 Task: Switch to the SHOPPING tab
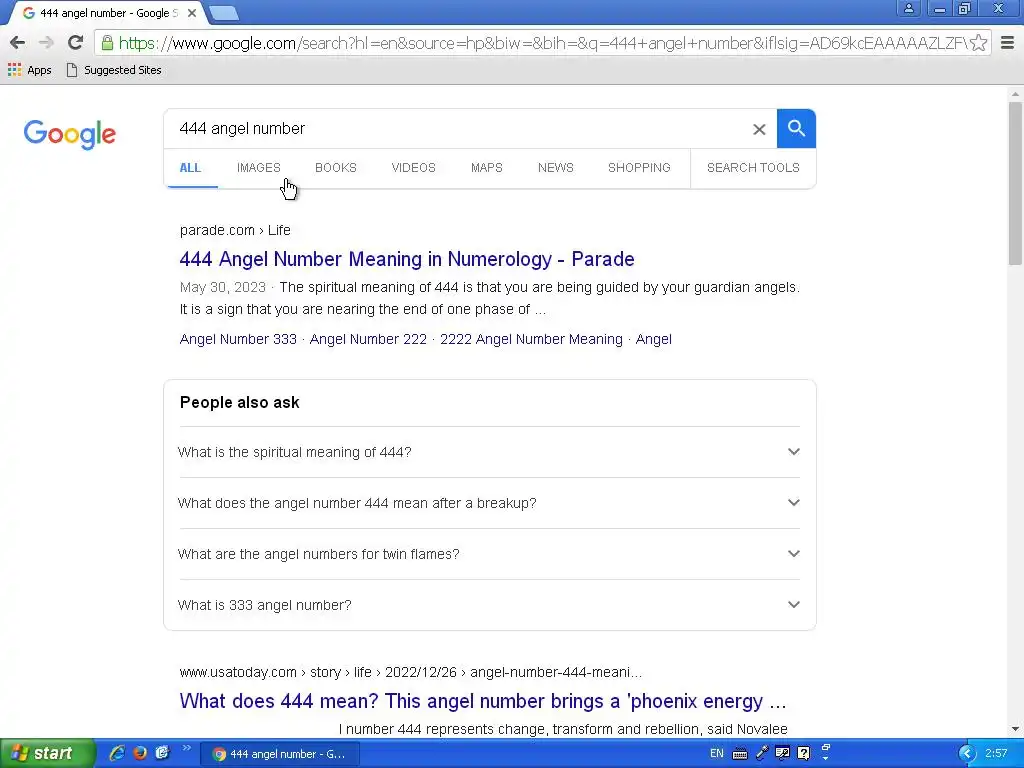pos(639,168)
